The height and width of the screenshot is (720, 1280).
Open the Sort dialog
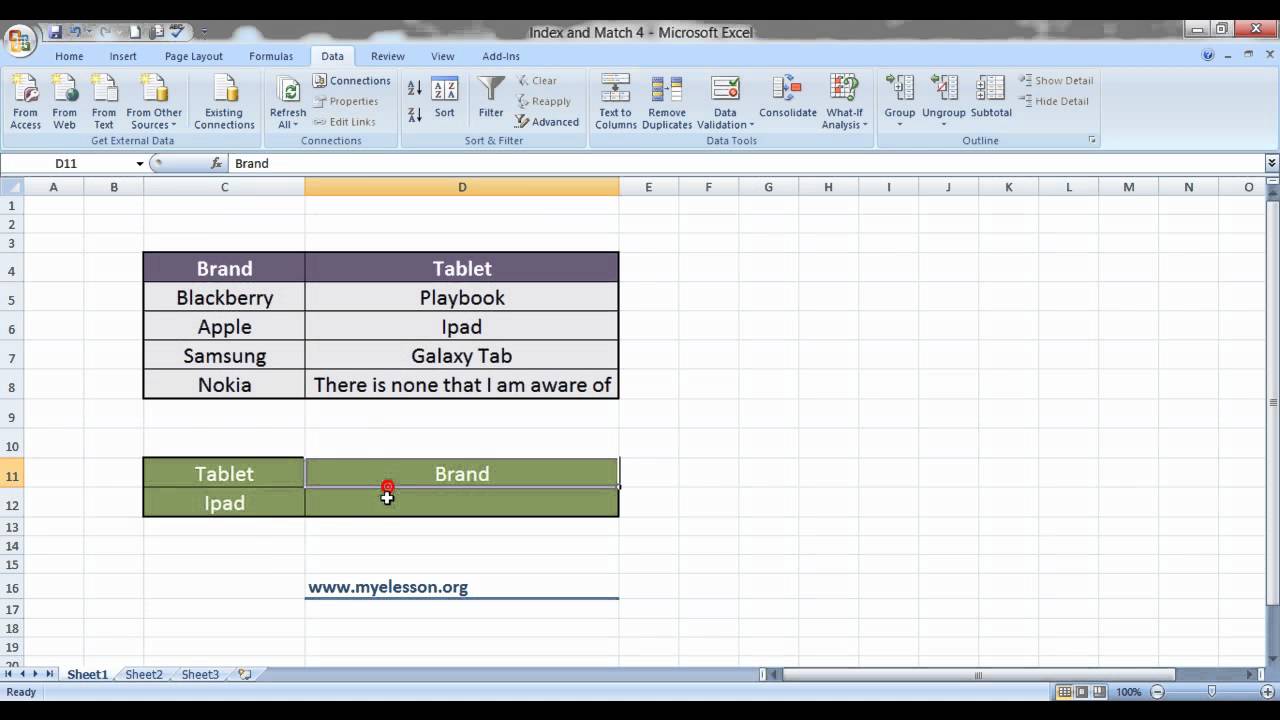(445, 98)
